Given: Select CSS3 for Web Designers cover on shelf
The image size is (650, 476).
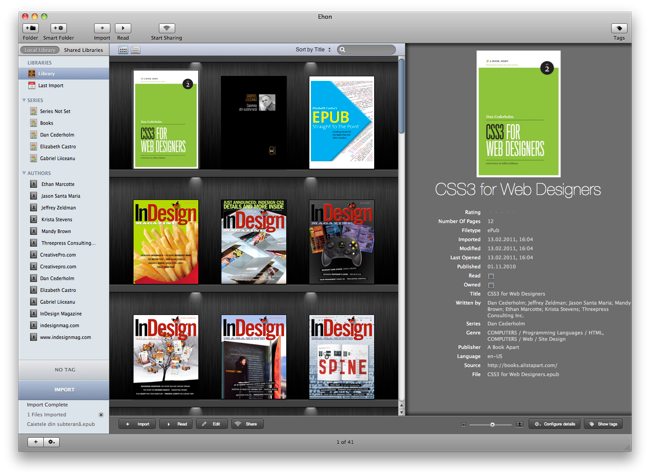Looking at the screenshot, I should 166,119.
